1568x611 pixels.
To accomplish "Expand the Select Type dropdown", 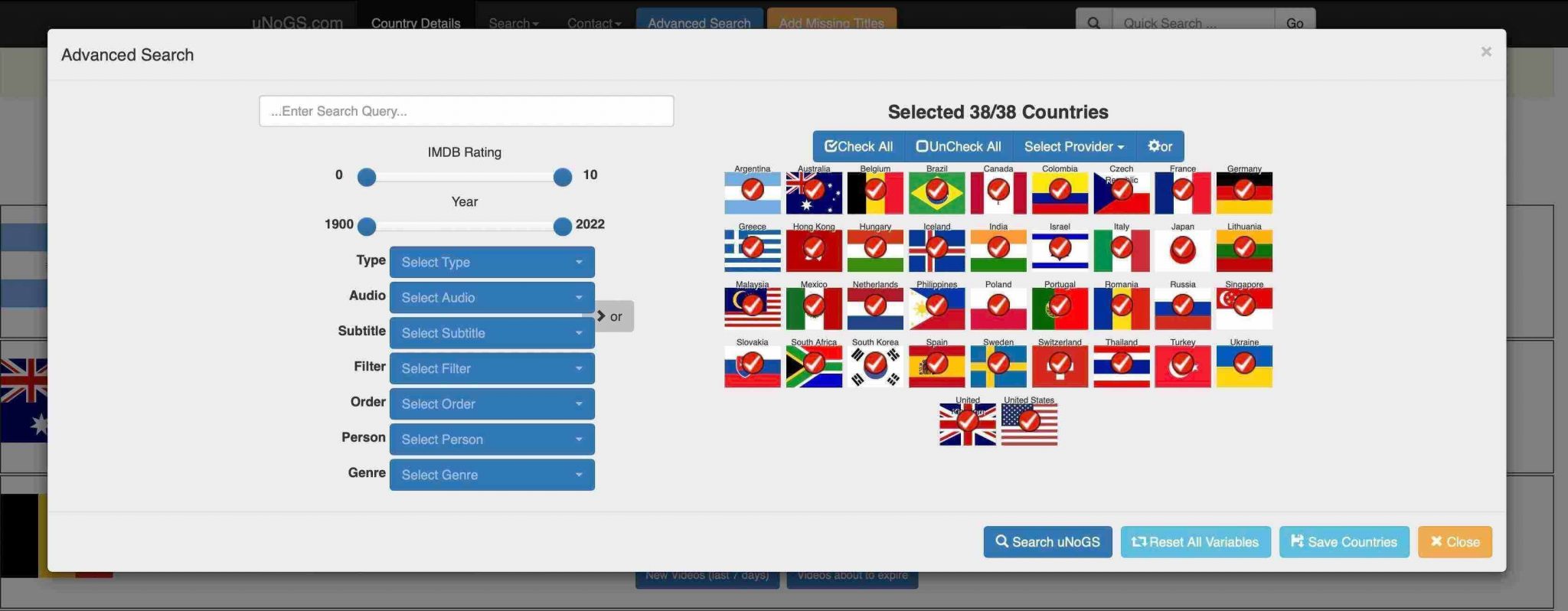I will pos(492,263).
